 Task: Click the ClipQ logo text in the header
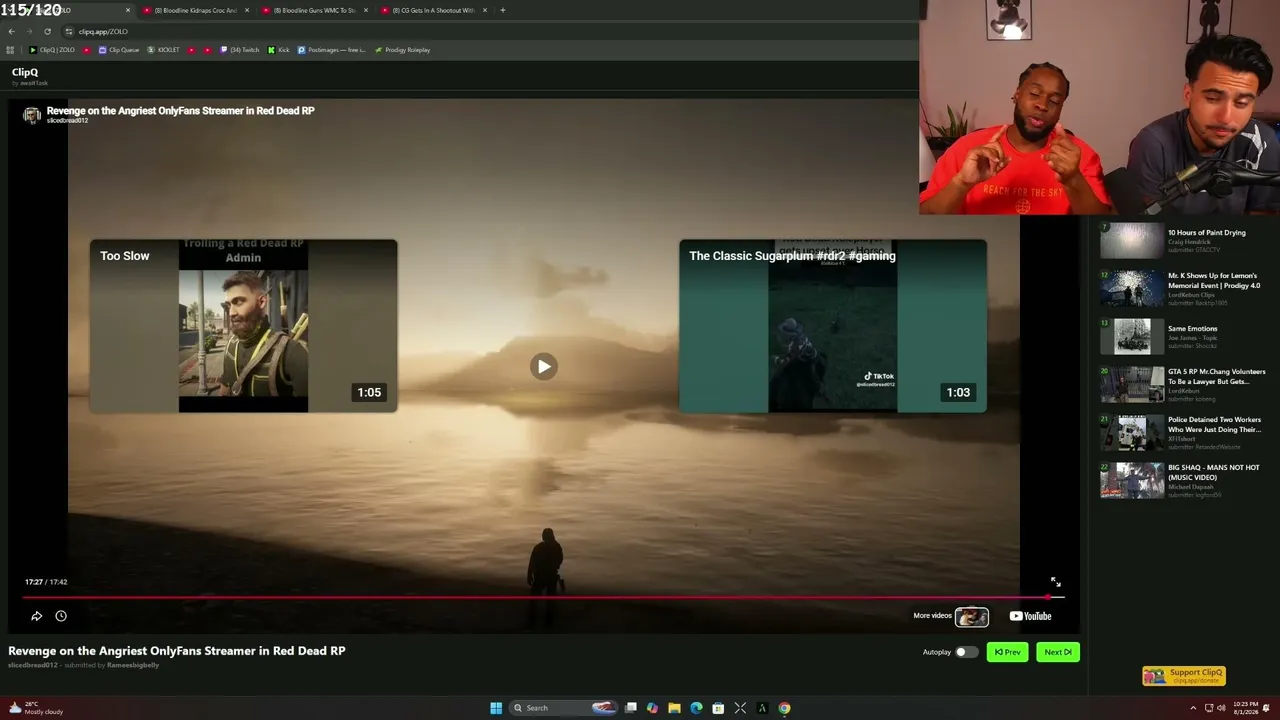[25, 72]
